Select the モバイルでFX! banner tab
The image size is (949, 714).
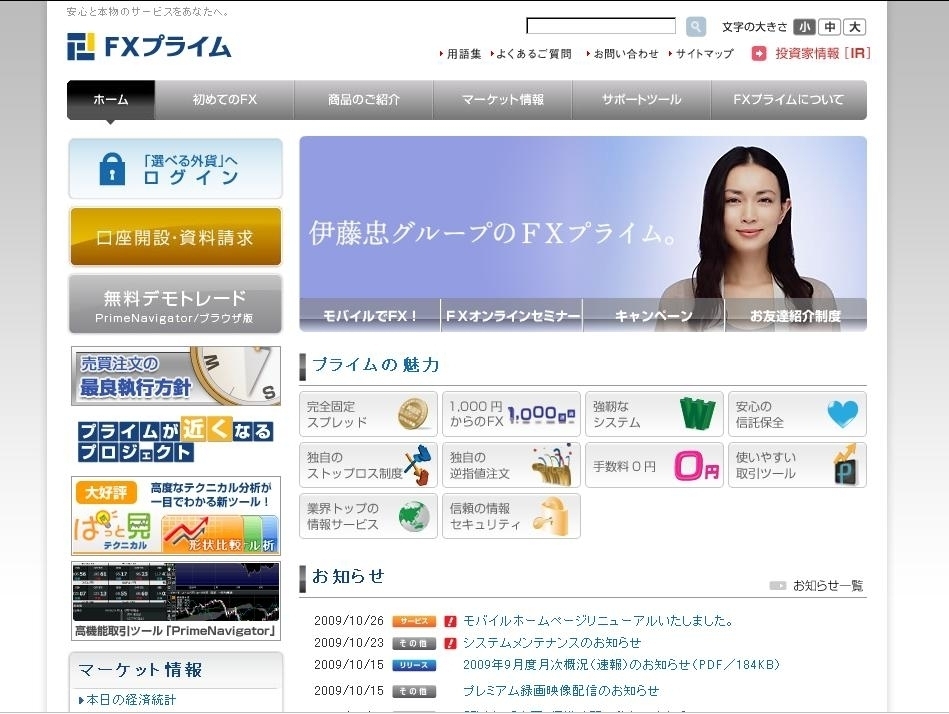point(370,315)
